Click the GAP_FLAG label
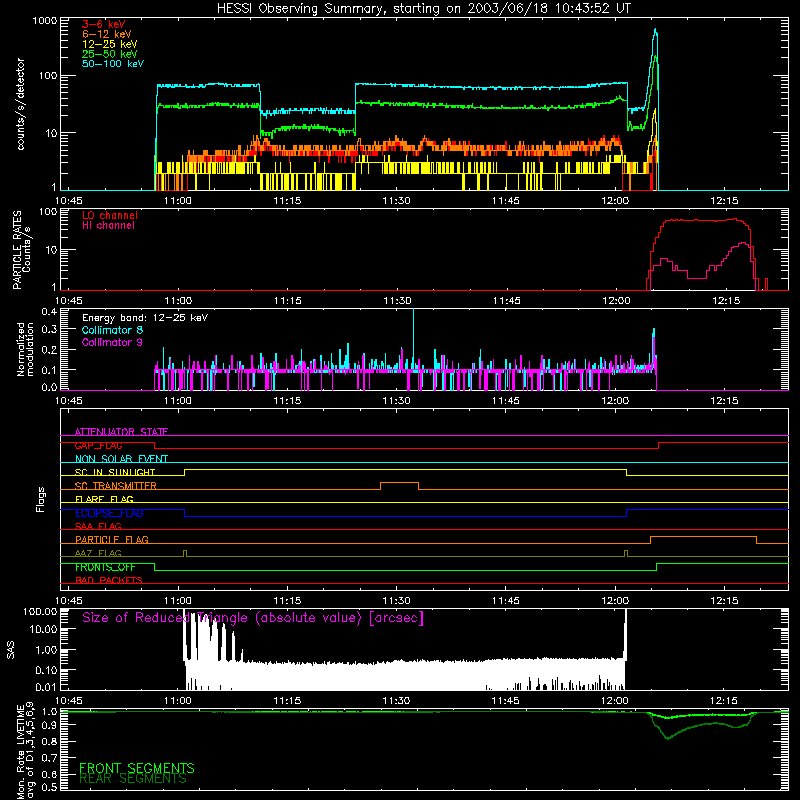 click(x=98, y=445)
